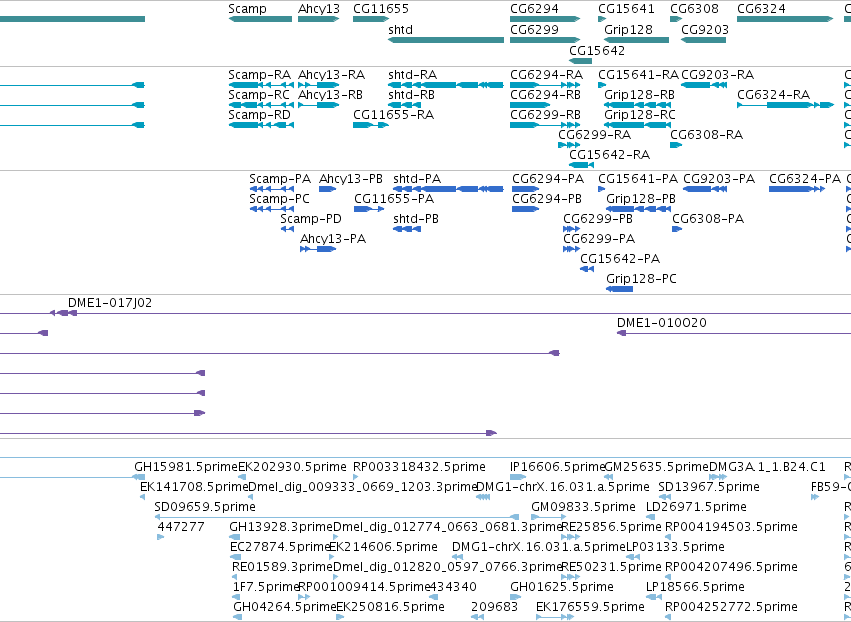
Task: Click the CG9203 gene feature
Action: click(703, 40)
